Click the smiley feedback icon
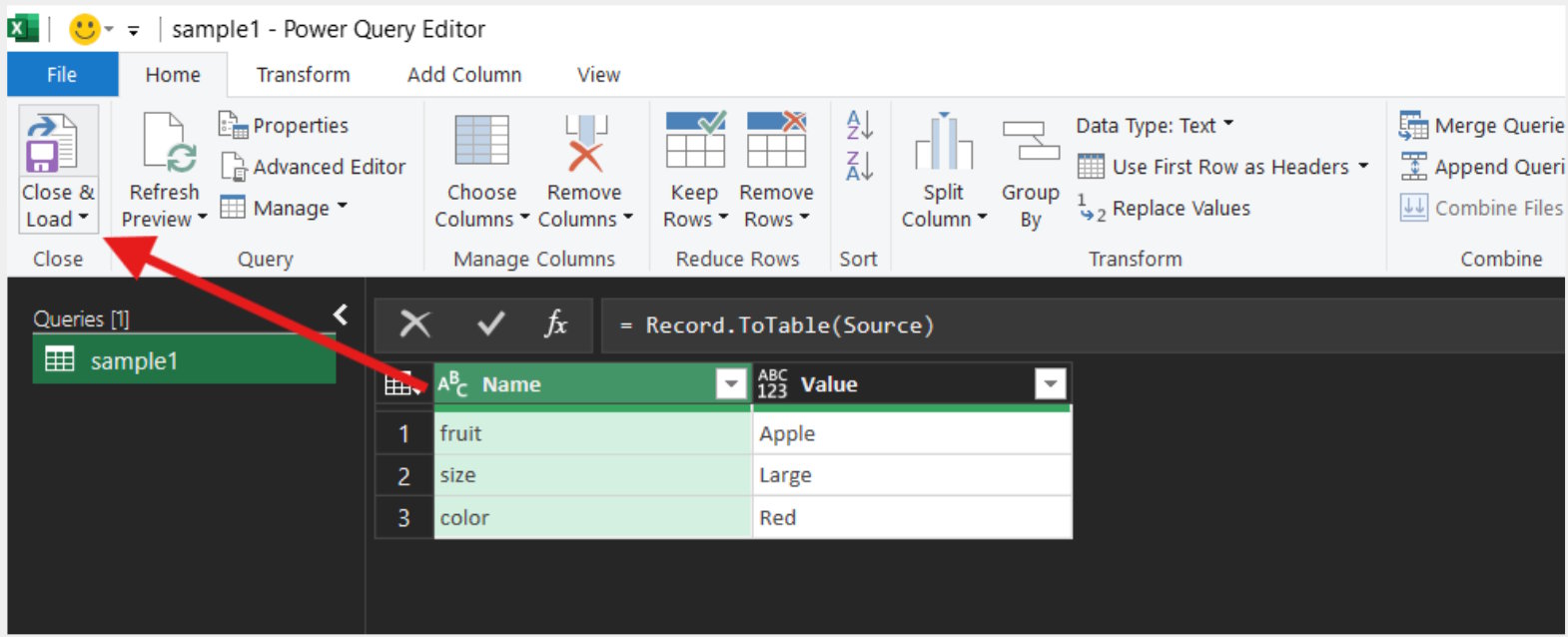 [85, 29]
